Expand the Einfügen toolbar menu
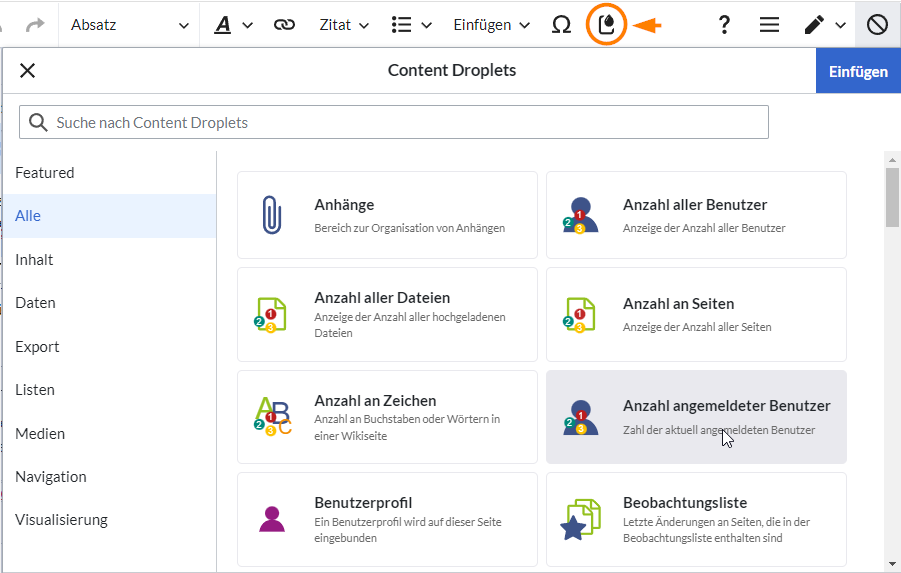The height and width of the screenshot is (573, 901). click(491, 25)
